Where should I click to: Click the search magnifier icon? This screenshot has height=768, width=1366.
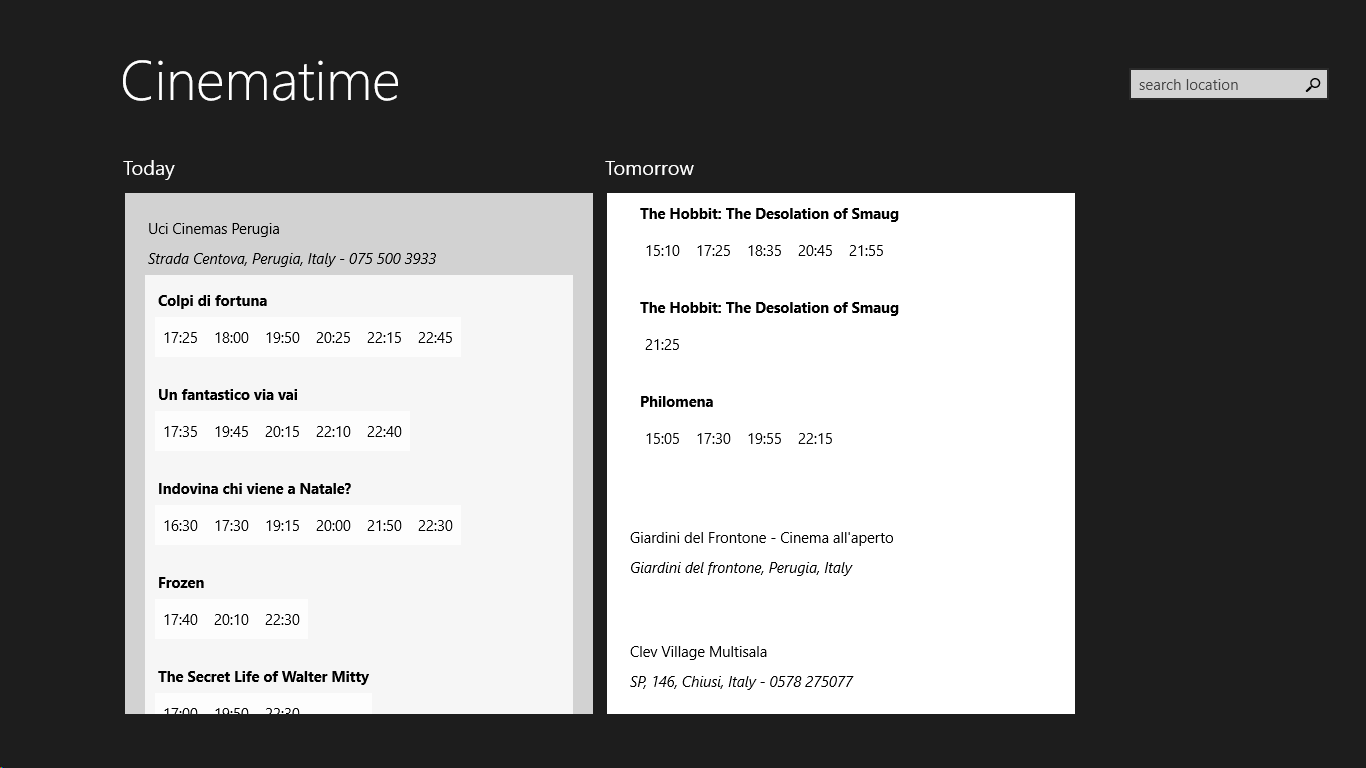tap(1313, 85)
